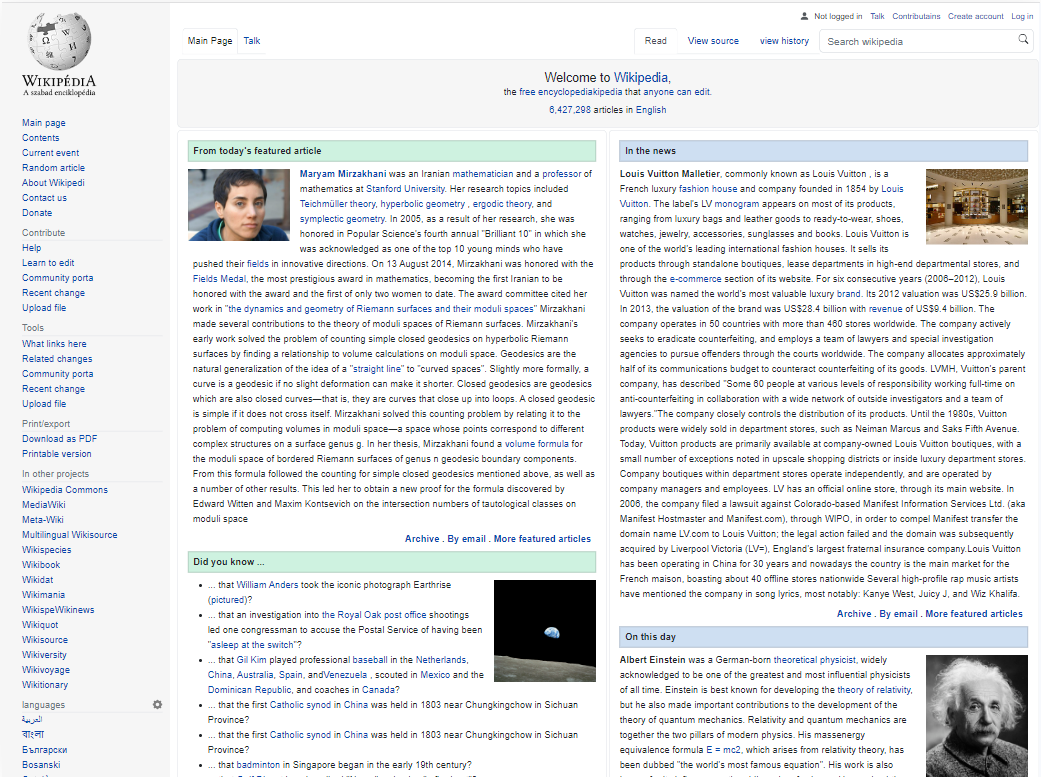Follow the Stanford University link
The width and height of the screenshot is (1041, 777).
[x=405, y=189]
